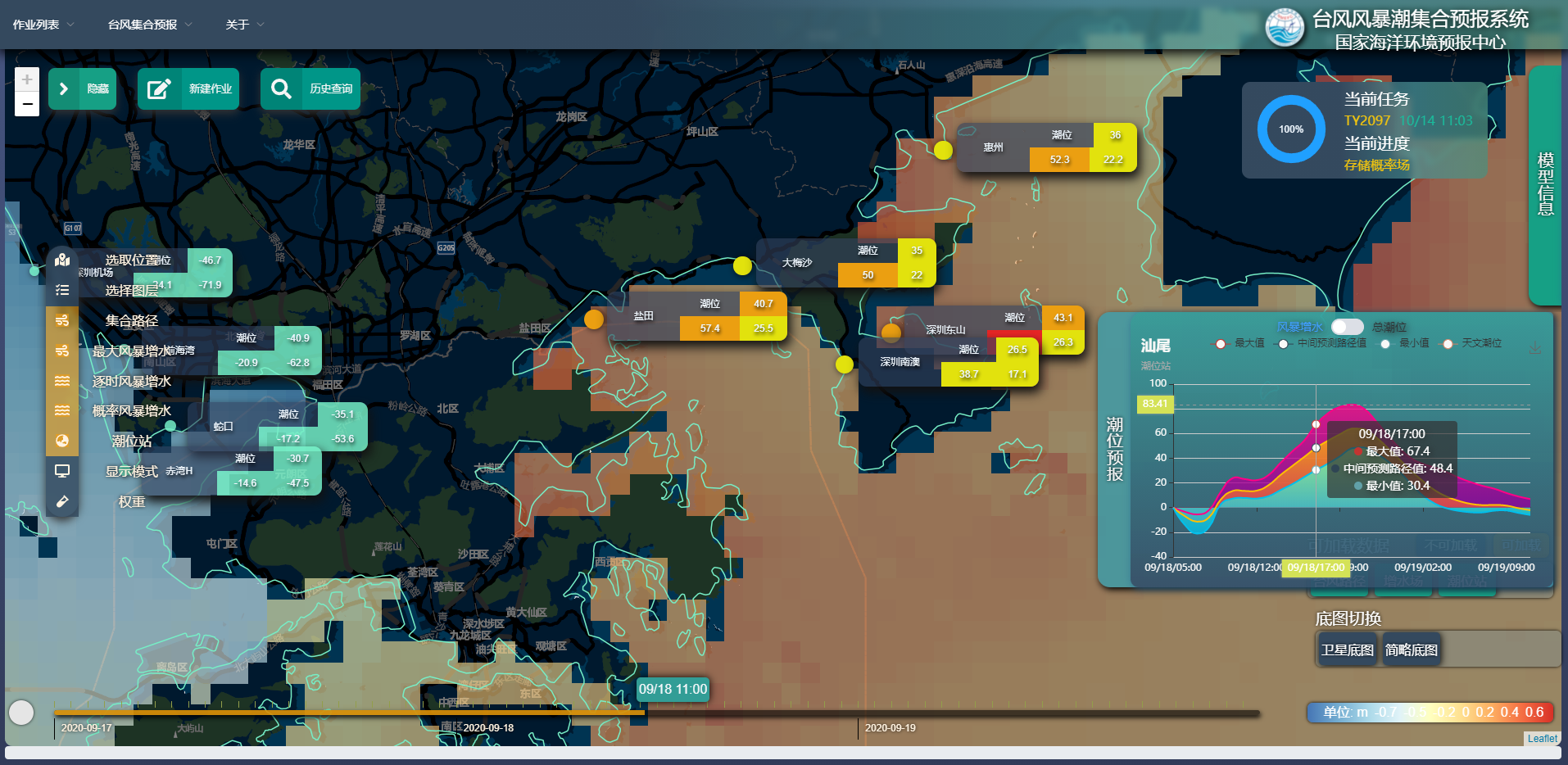Click the yellow 大梅沙 station marker
The height and width of the screenshot is (765, 1568).
(x=742, y=265)
